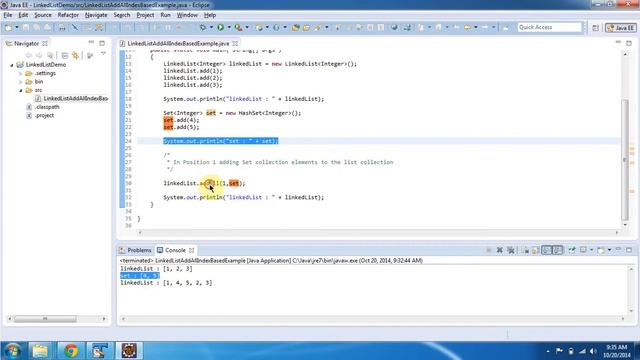Open the Project menu

point(145,15)
